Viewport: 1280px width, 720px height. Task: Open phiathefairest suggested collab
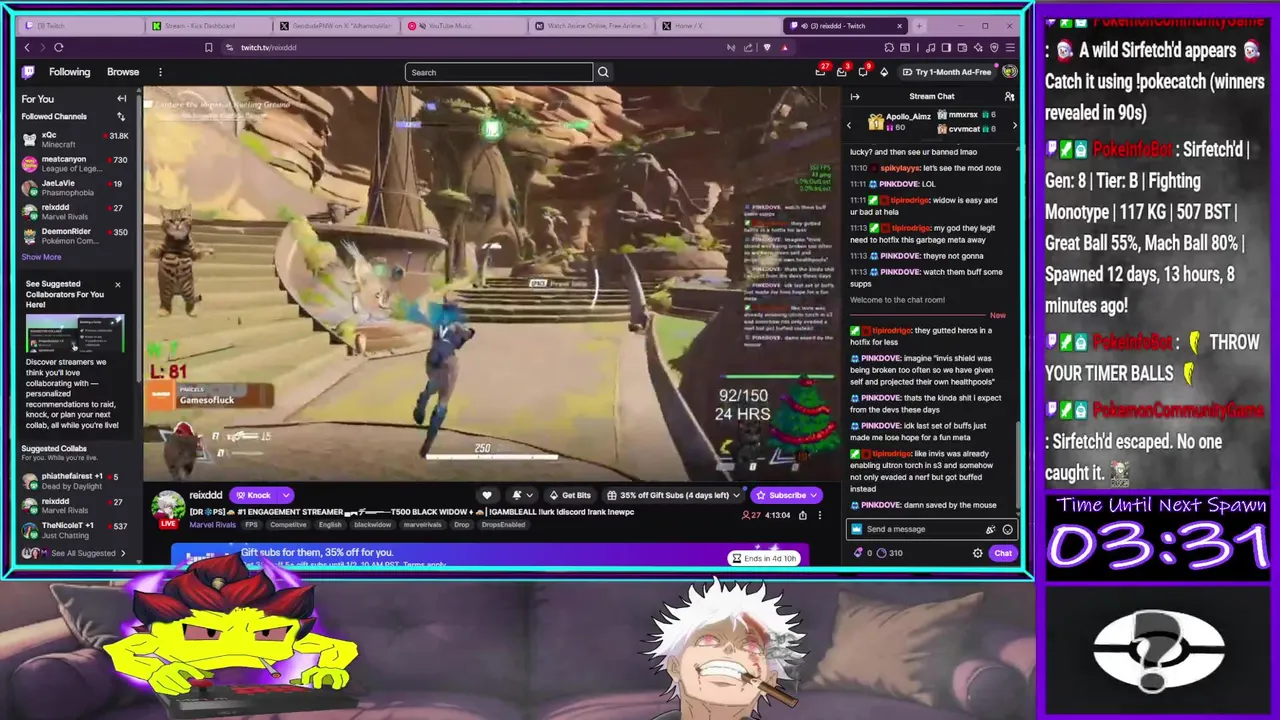(75, 481)
